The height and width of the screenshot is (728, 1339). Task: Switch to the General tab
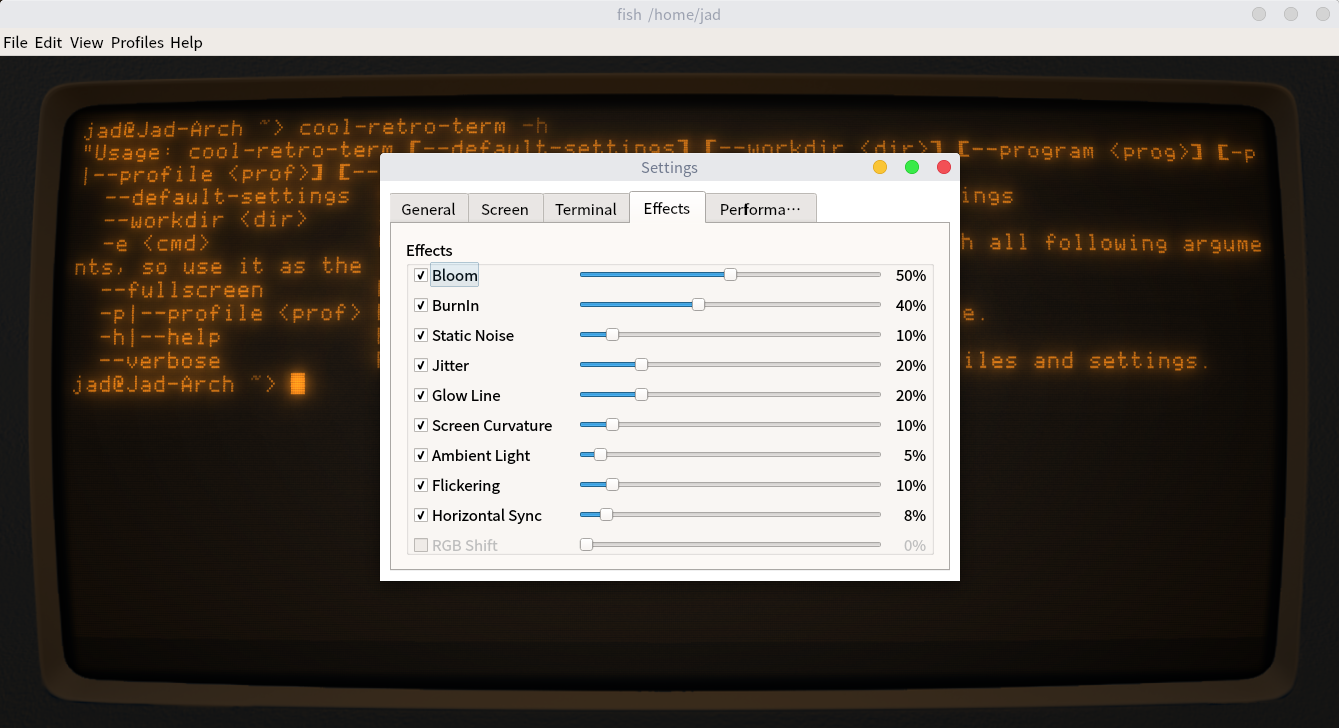click(x=428, y=209)
